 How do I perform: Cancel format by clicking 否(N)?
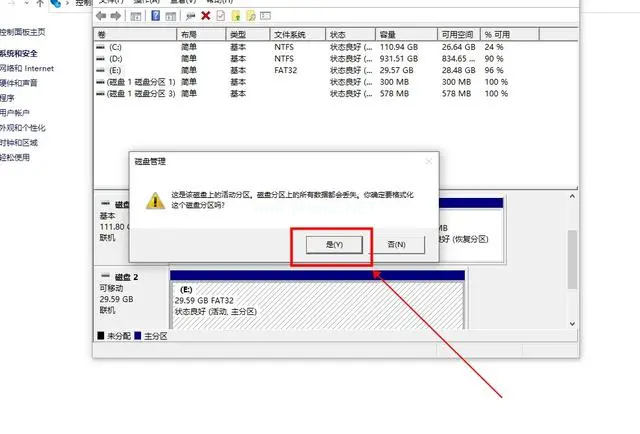[395, 245]
